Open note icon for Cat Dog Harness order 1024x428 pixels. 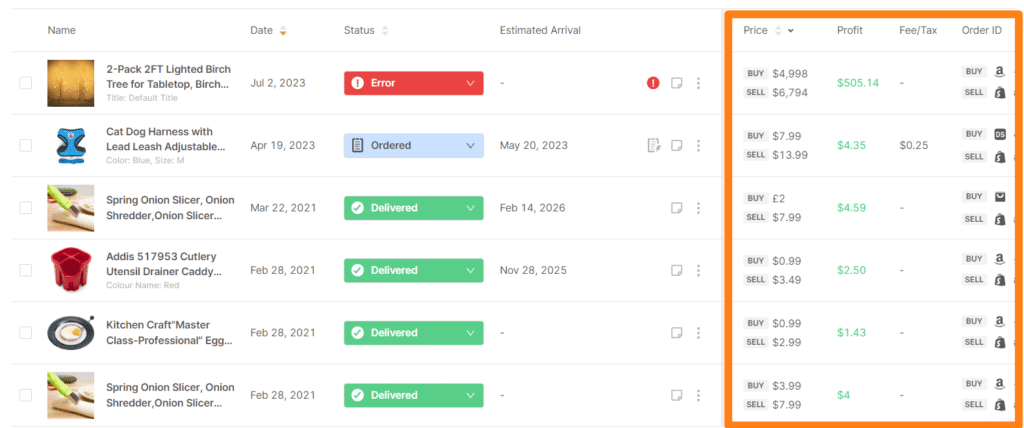[677, 145]
